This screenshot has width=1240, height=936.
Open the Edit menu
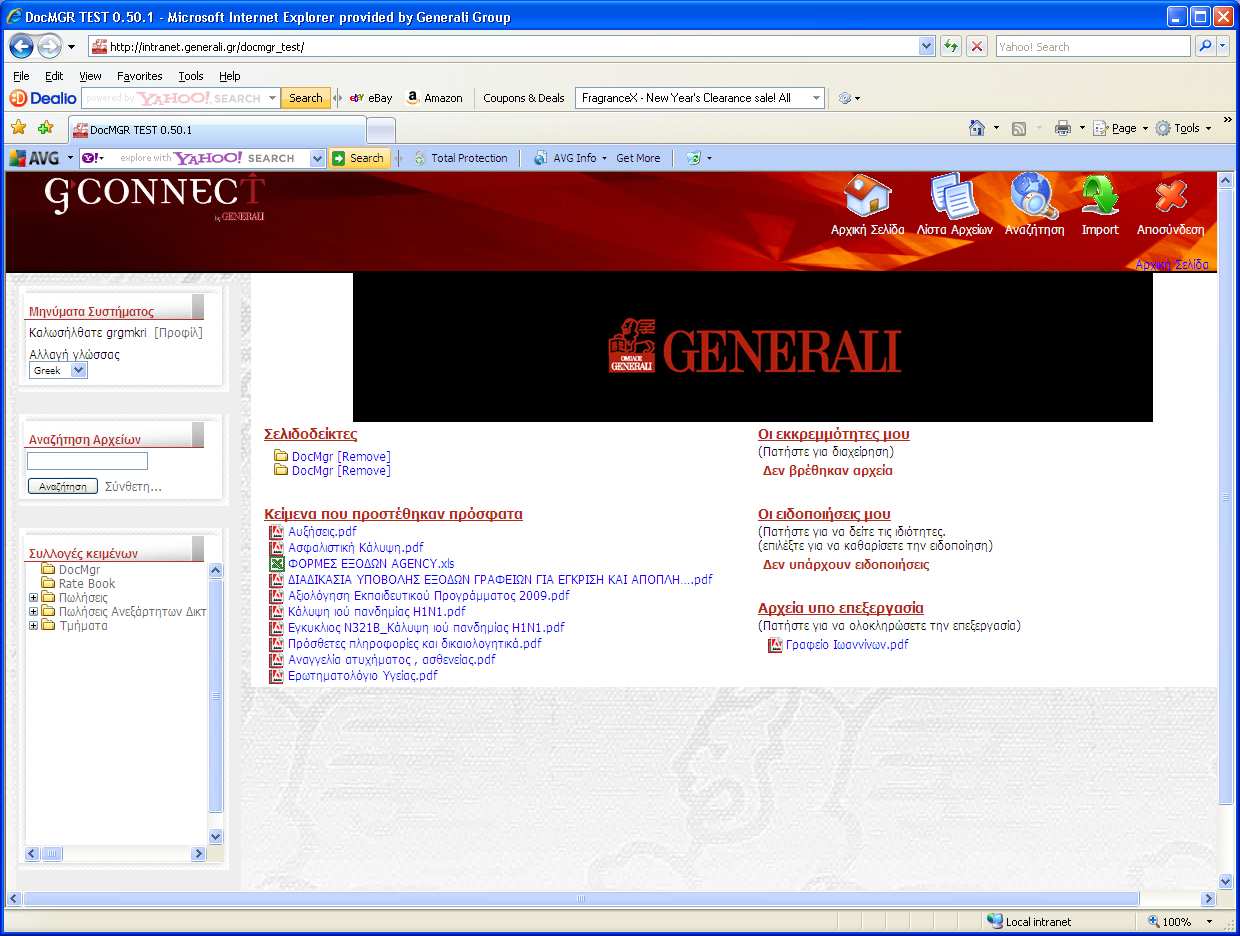coord(54,76)
